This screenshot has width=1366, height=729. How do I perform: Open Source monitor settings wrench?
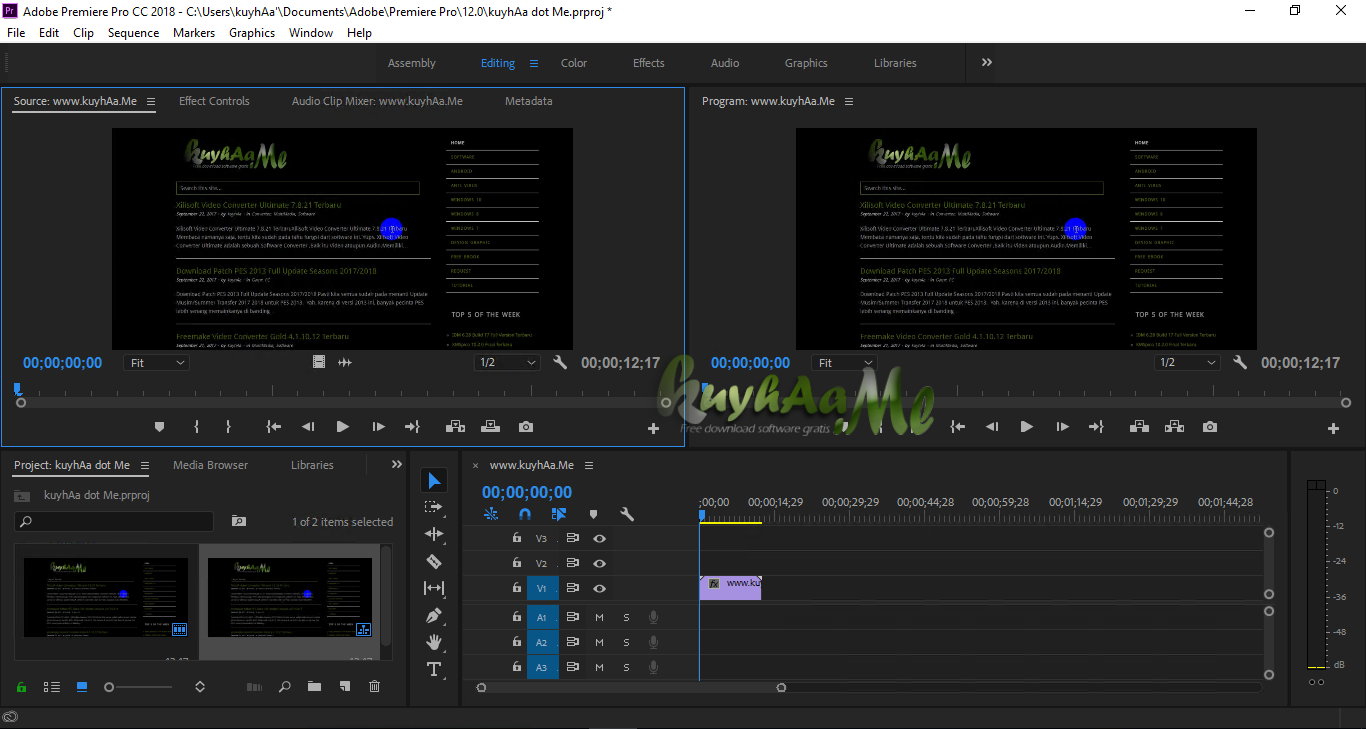560,362
